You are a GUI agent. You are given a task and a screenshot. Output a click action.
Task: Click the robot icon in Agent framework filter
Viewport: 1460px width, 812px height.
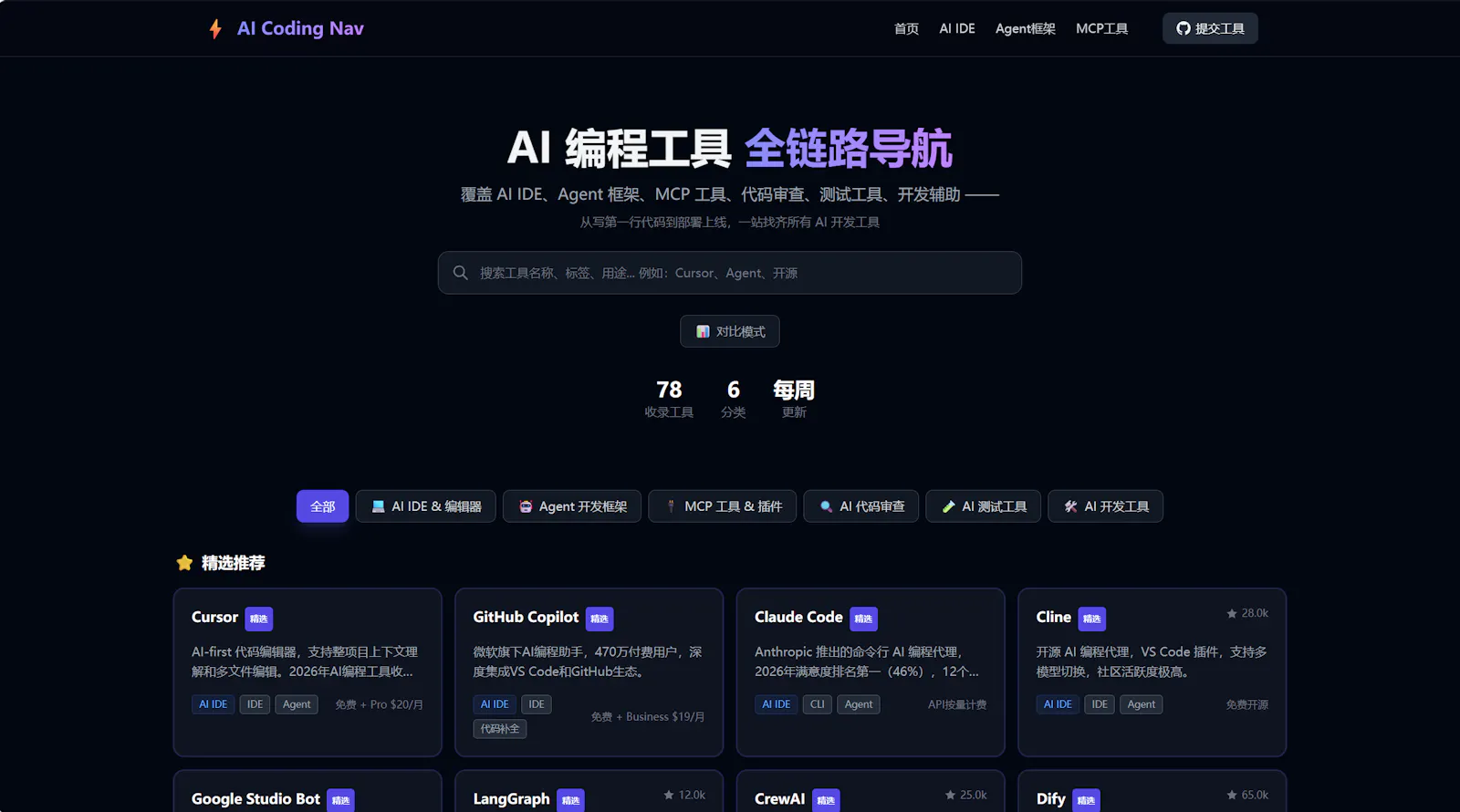(526, 506)
